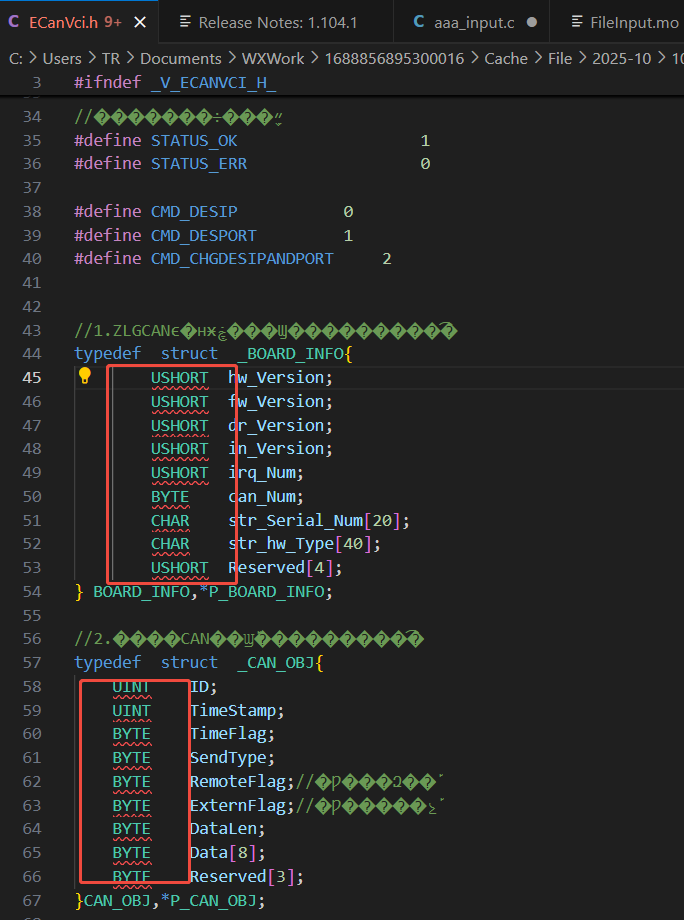Click the file icon on FileInput.mo tab

[577, 22]
